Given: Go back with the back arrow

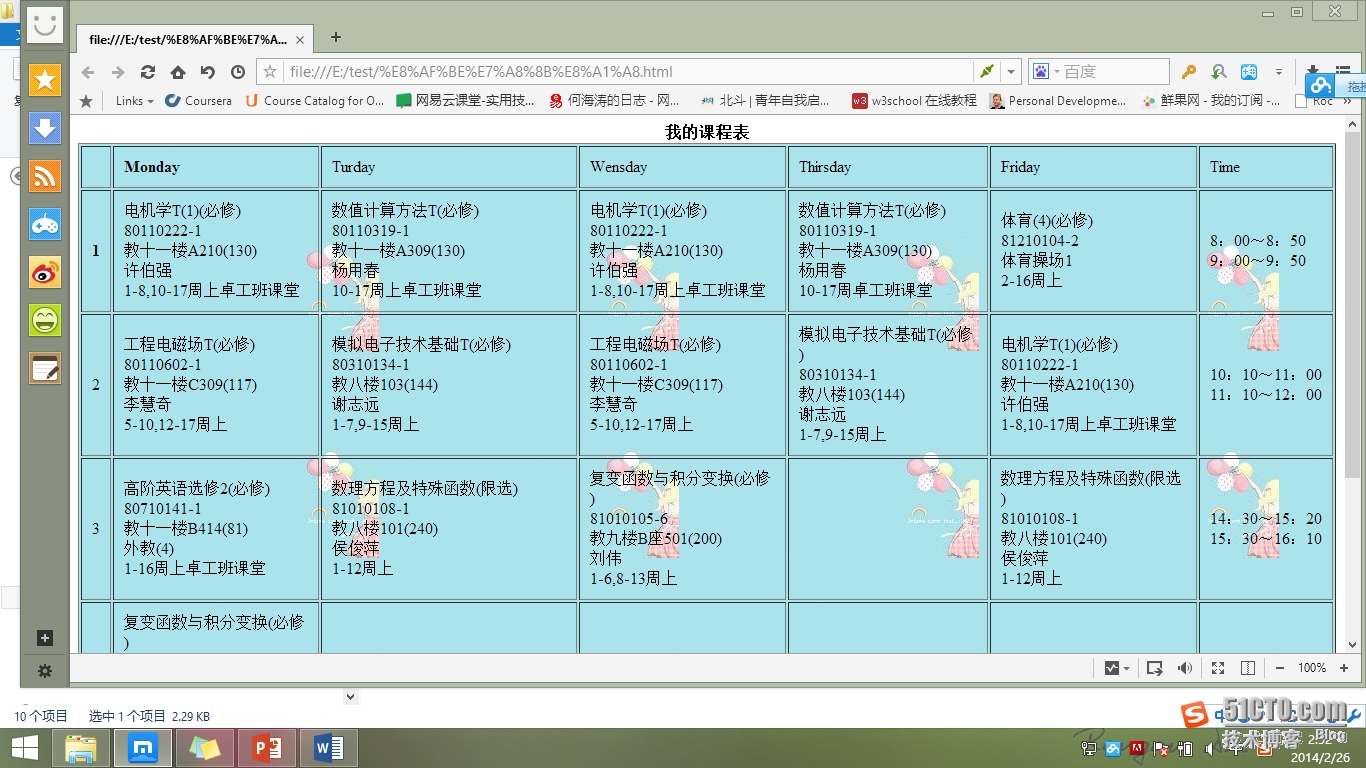Looking at the screenshot, I should [88, 72].
